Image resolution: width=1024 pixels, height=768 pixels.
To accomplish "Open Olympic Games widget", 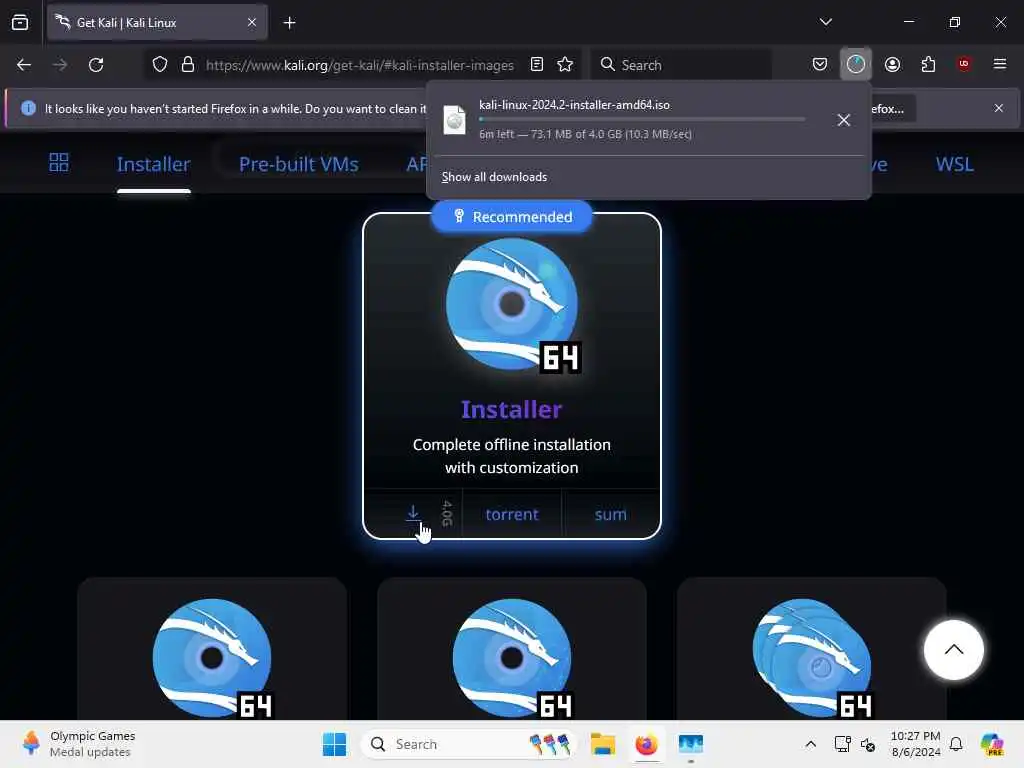I will point(78,744).
